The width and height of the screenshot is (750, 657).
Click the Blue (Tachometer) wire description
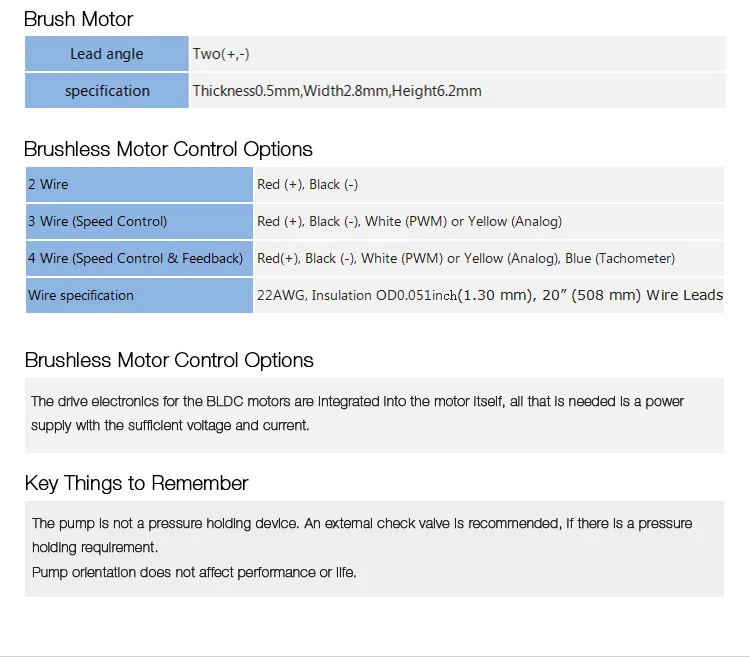pos(620,258)
